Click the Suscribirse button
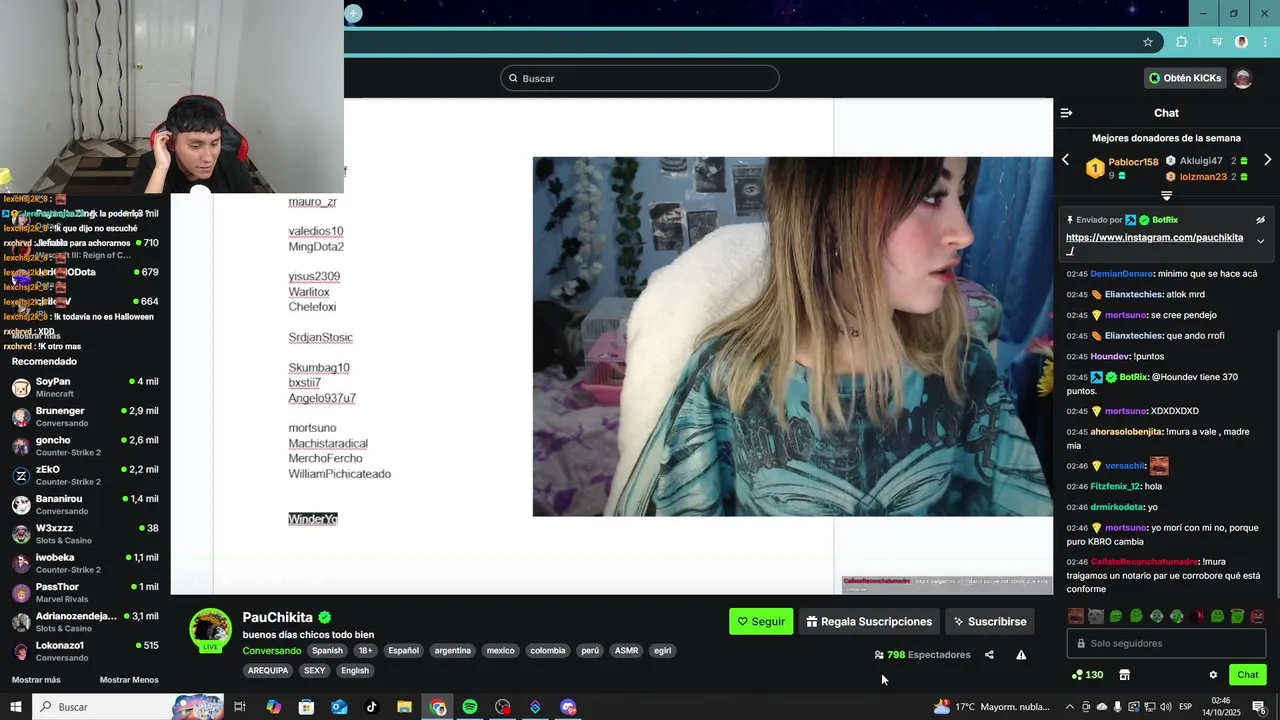The height and width of the screenshot is (720, 1280). pos(989,621)
